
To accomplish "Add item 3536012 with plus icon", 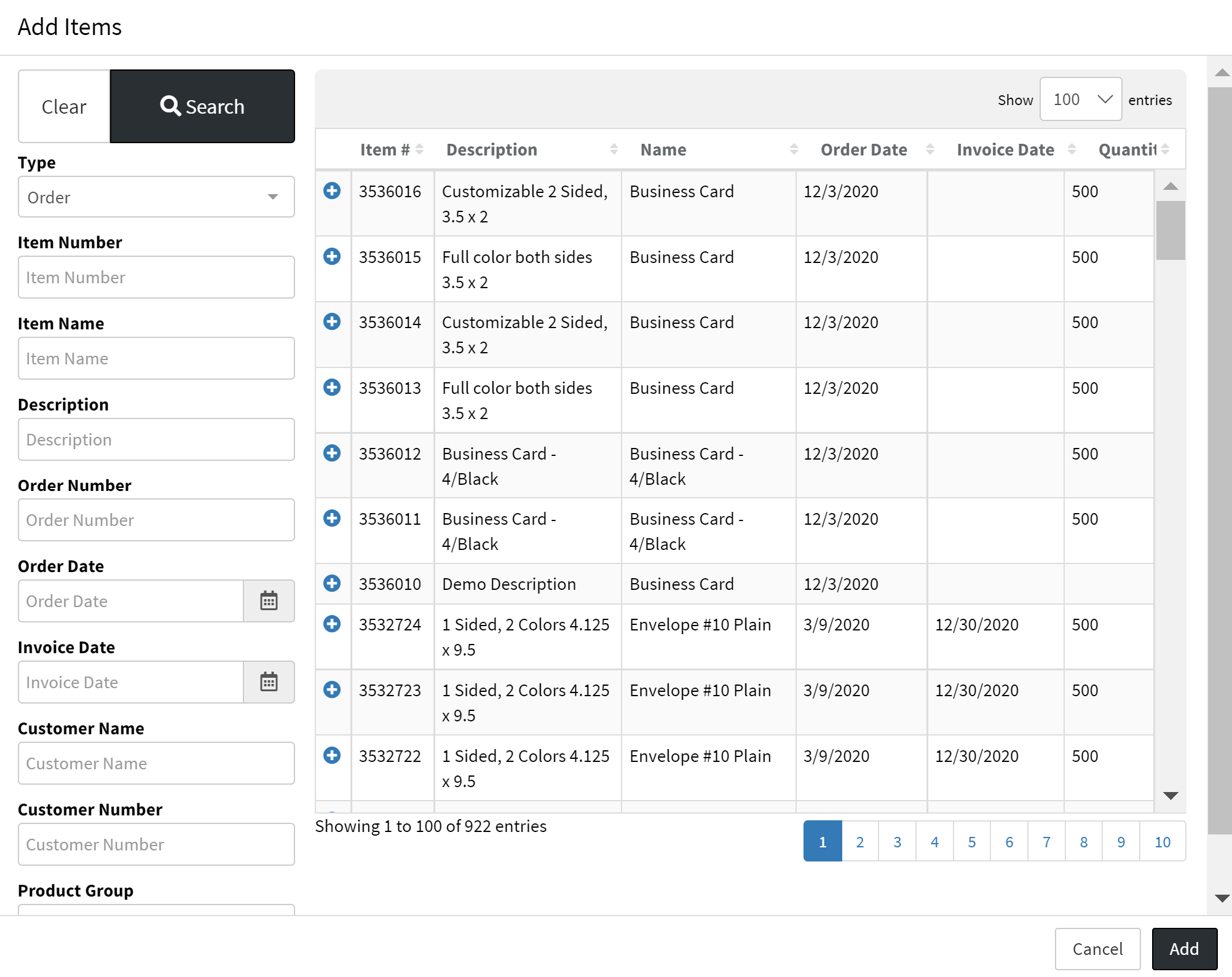I will pos(332,453).
